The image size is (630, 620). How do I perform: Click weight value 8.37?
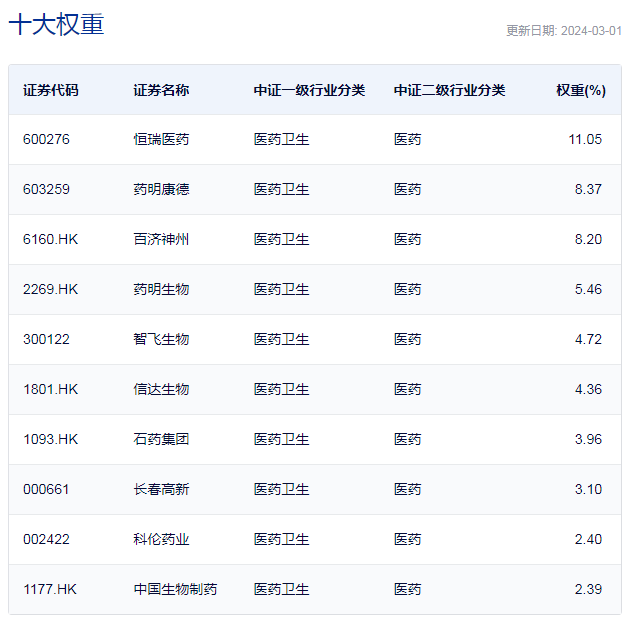tap(588, 189)
